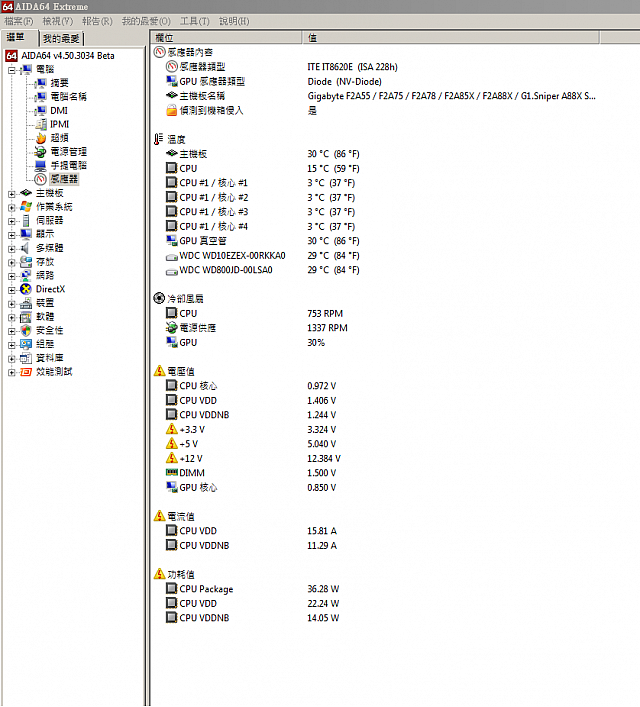
Task: Click the 摘要 summary icon
Action: [x=41, y=83]
